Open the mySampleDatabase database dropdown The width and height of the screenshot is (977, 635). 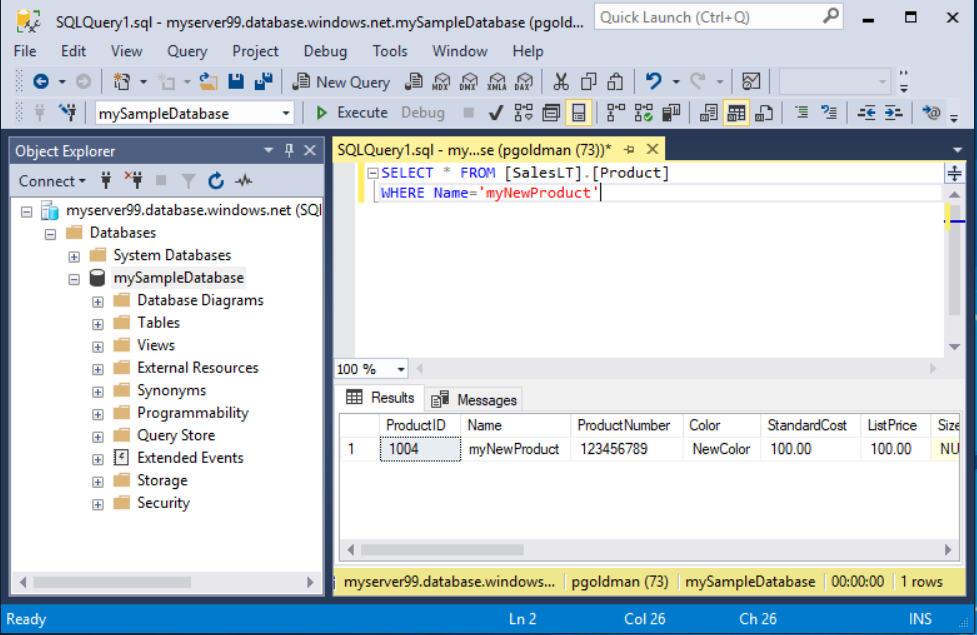[x=285, y=112]
